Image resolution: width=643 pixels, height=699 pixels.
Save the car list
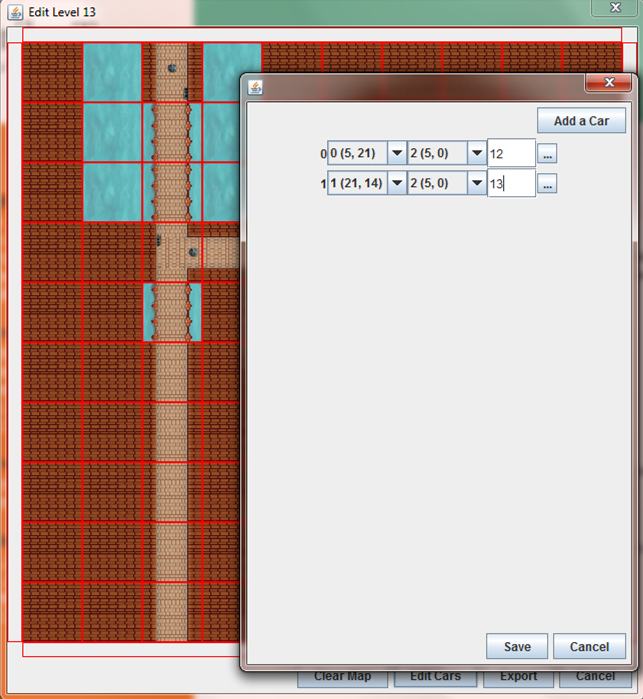click(516, 646)
